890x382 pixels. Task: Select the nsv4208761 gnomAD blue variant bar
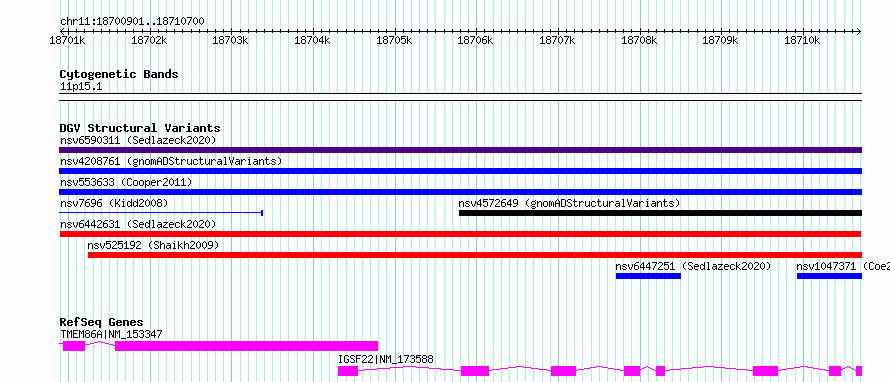click(x=460, y=171)
